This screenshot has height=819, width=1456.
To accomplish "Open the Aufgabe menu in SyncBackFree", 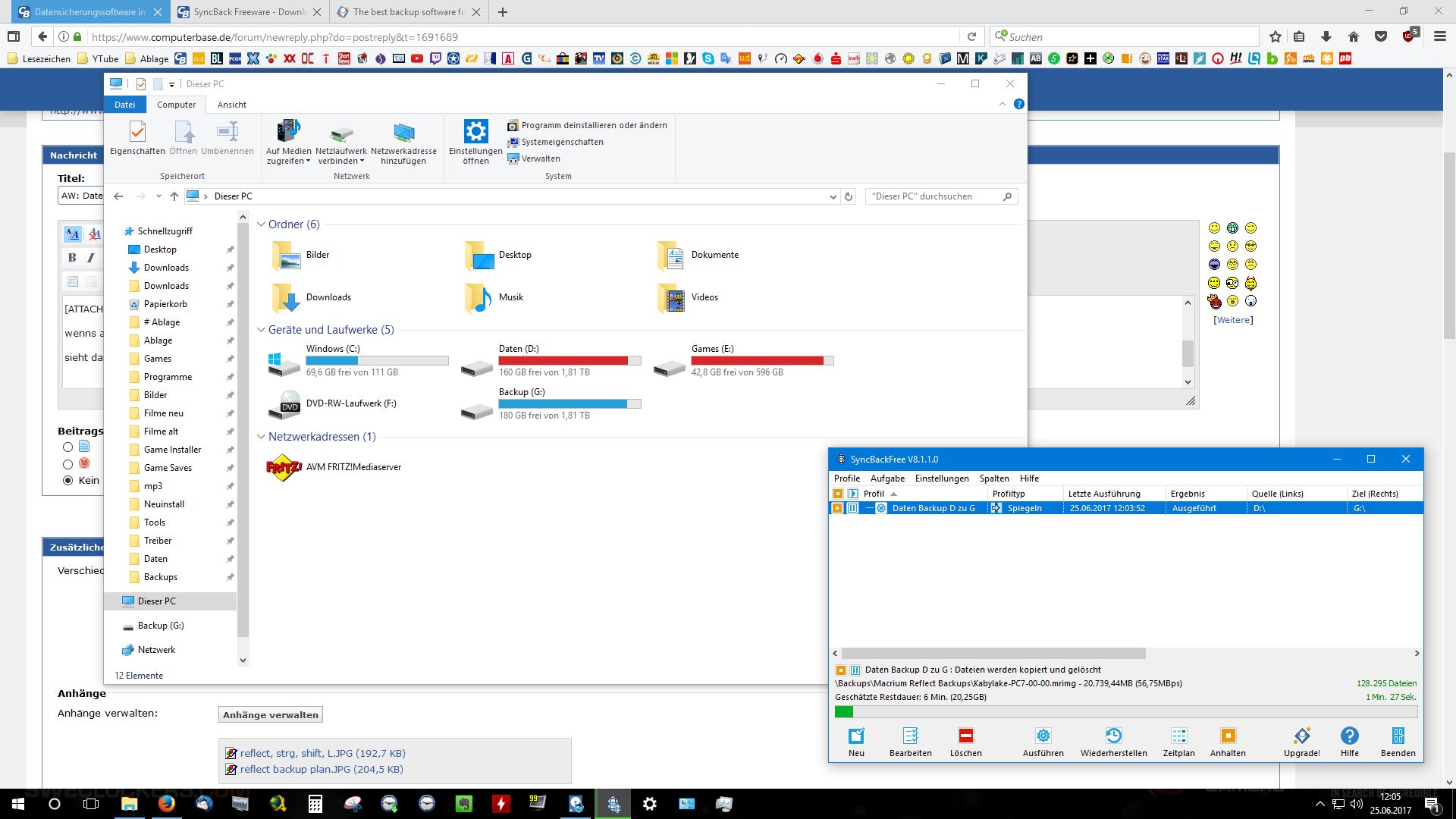I will pos(887,479).
